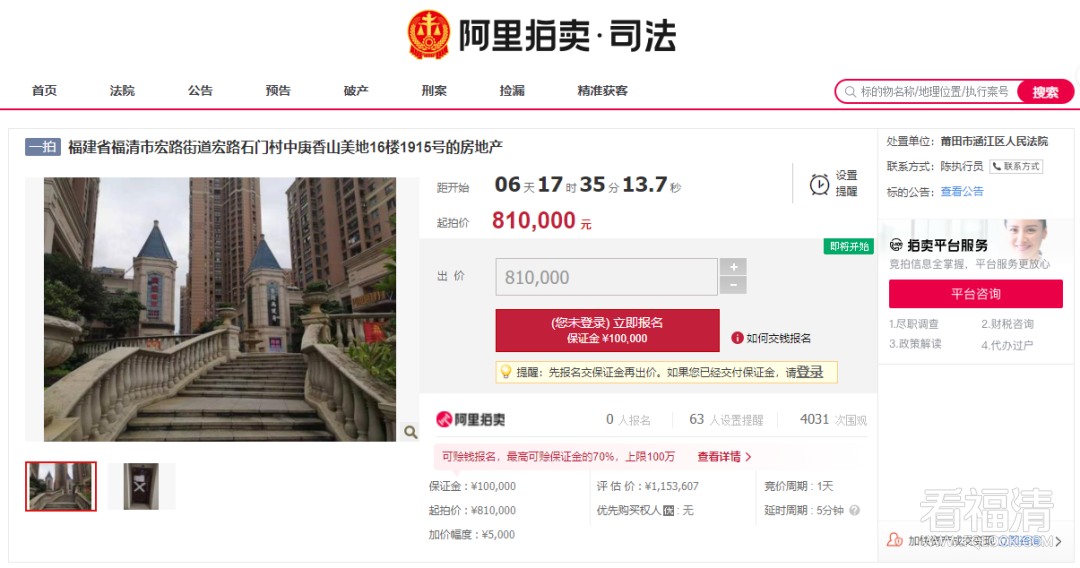Click the 平台咨询 consultation button
Screen dimensions: 1080x568
975,294
